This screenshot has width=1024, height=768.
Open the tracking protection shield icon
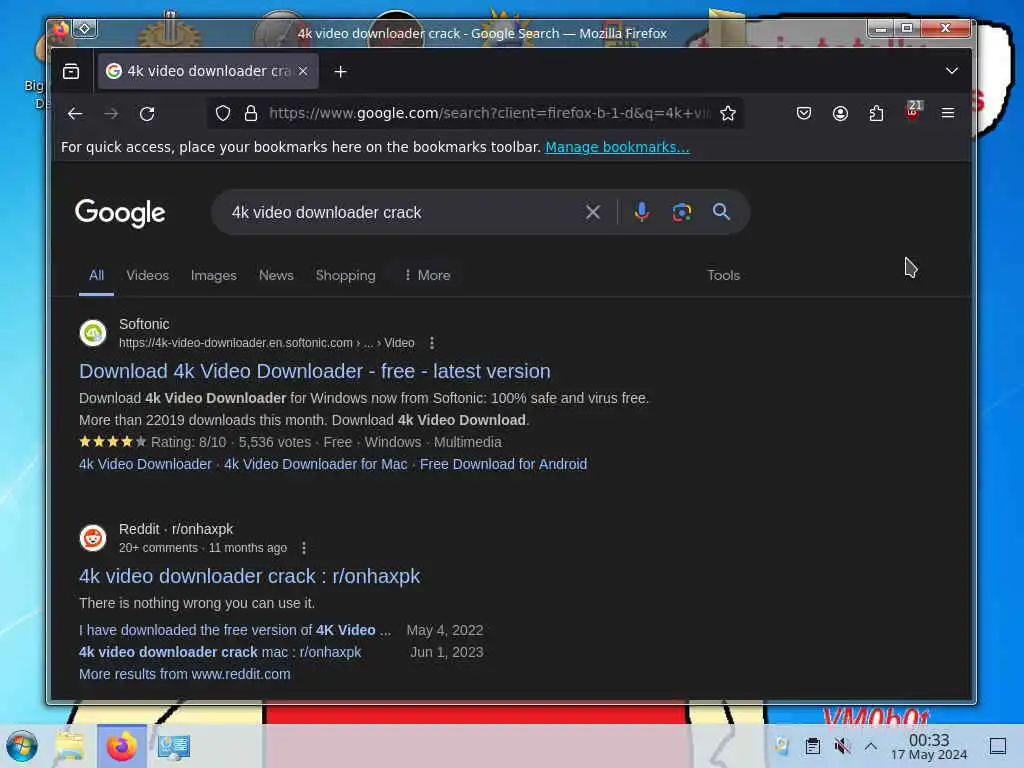[x=223, y=114]
